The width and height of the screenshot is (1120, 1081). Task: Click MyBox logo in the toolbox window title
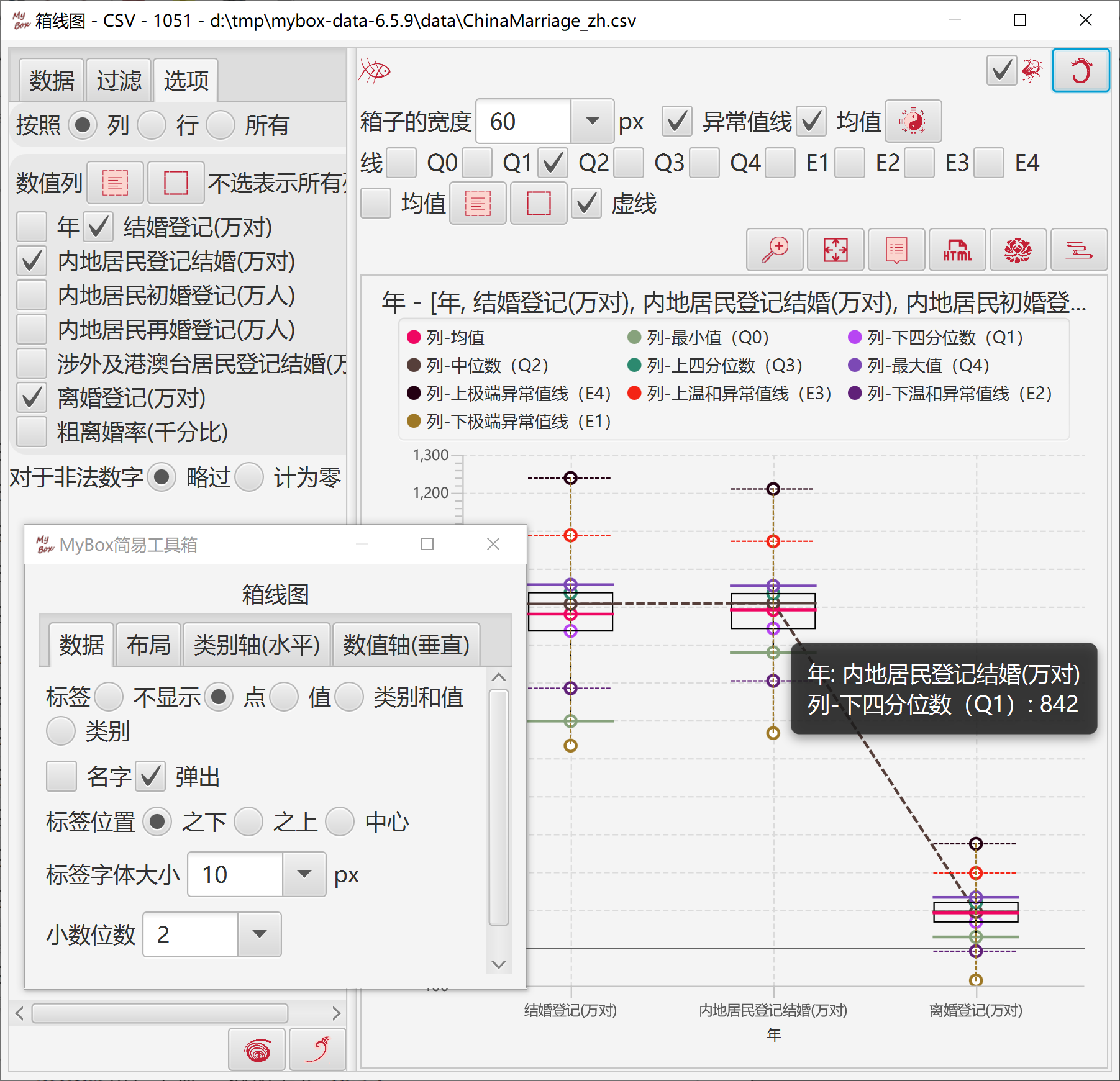[45, 545]
